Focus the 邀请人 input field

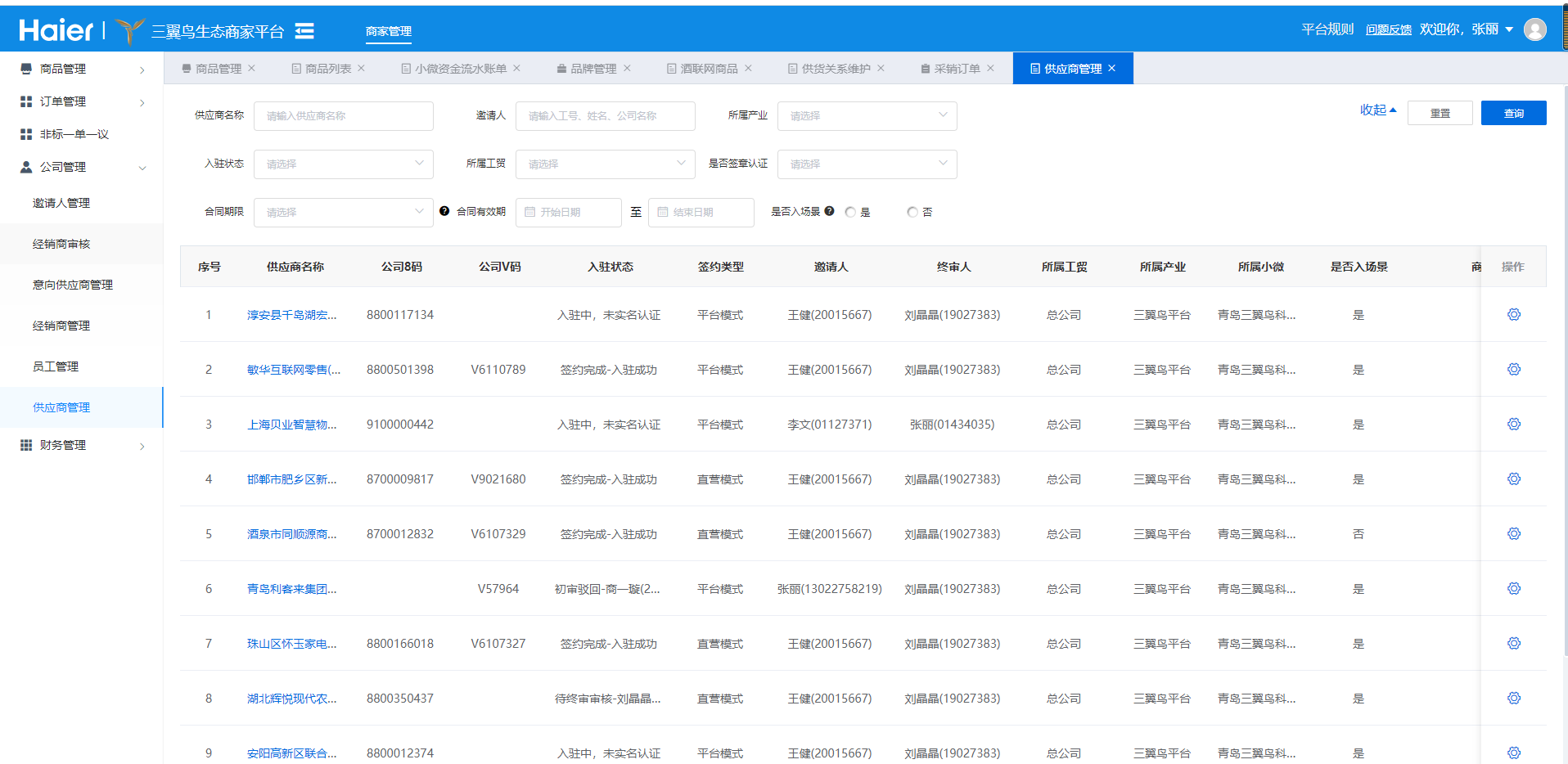[x=605, y=116]
